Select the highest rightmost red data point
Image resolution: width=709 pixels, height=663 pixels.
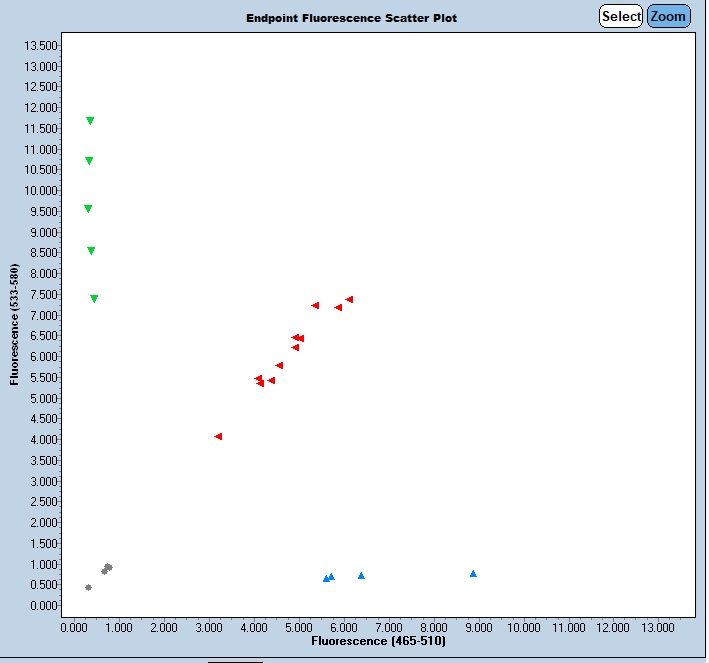(349, 299)
